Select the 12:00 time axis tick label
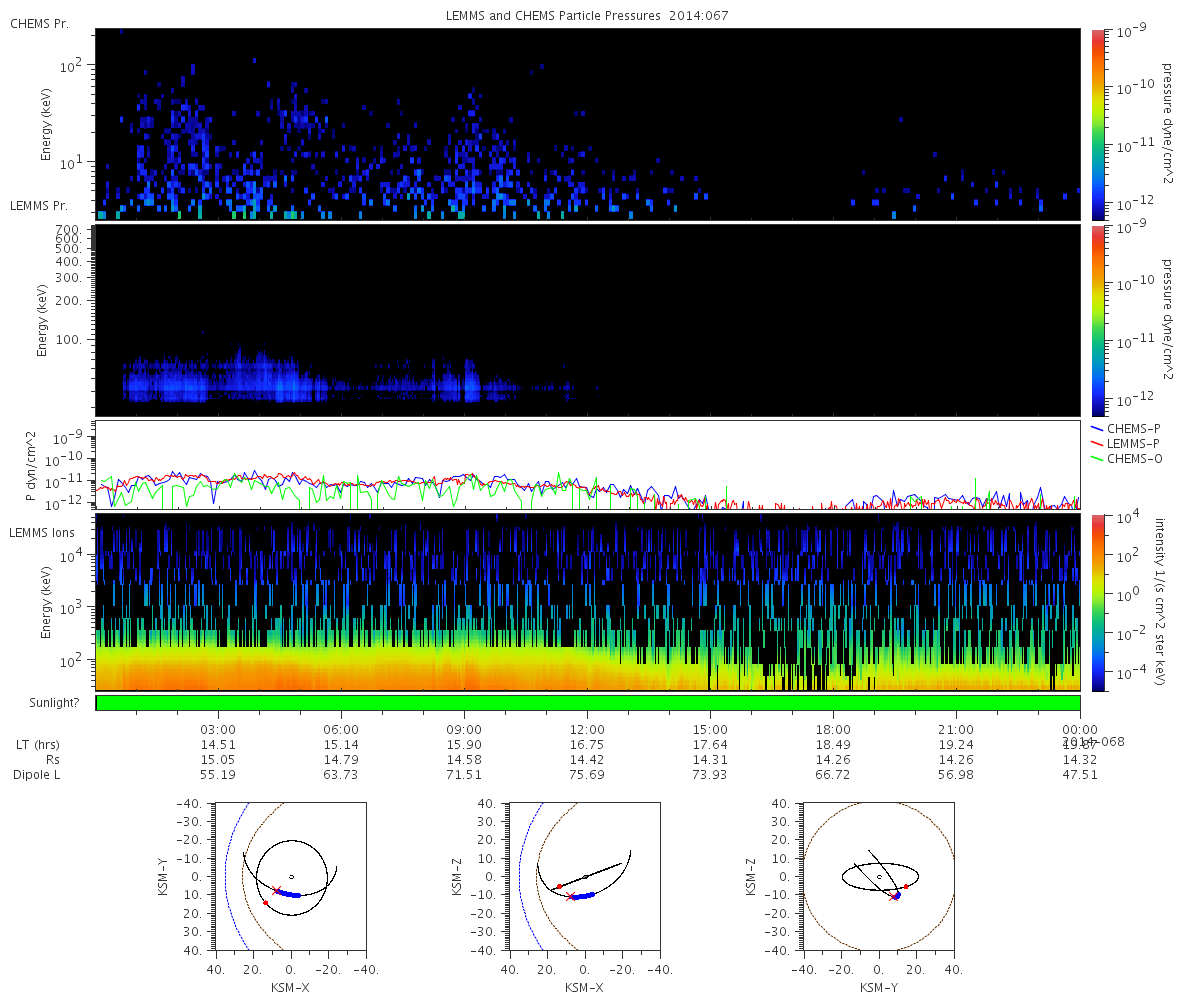 587,730
